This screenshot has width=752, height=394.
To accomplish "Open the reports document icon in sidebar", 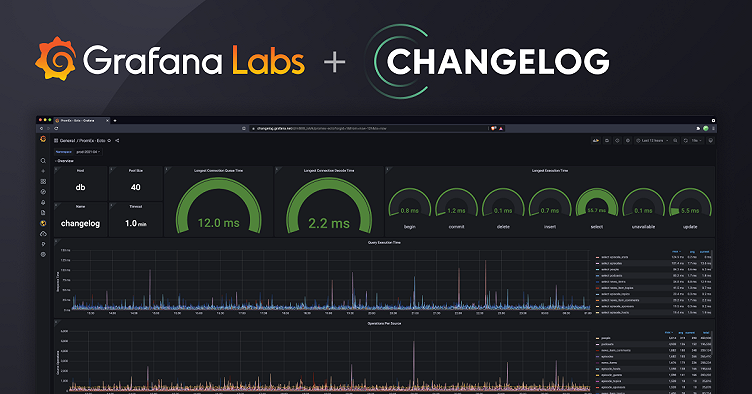I will point(43,213).
